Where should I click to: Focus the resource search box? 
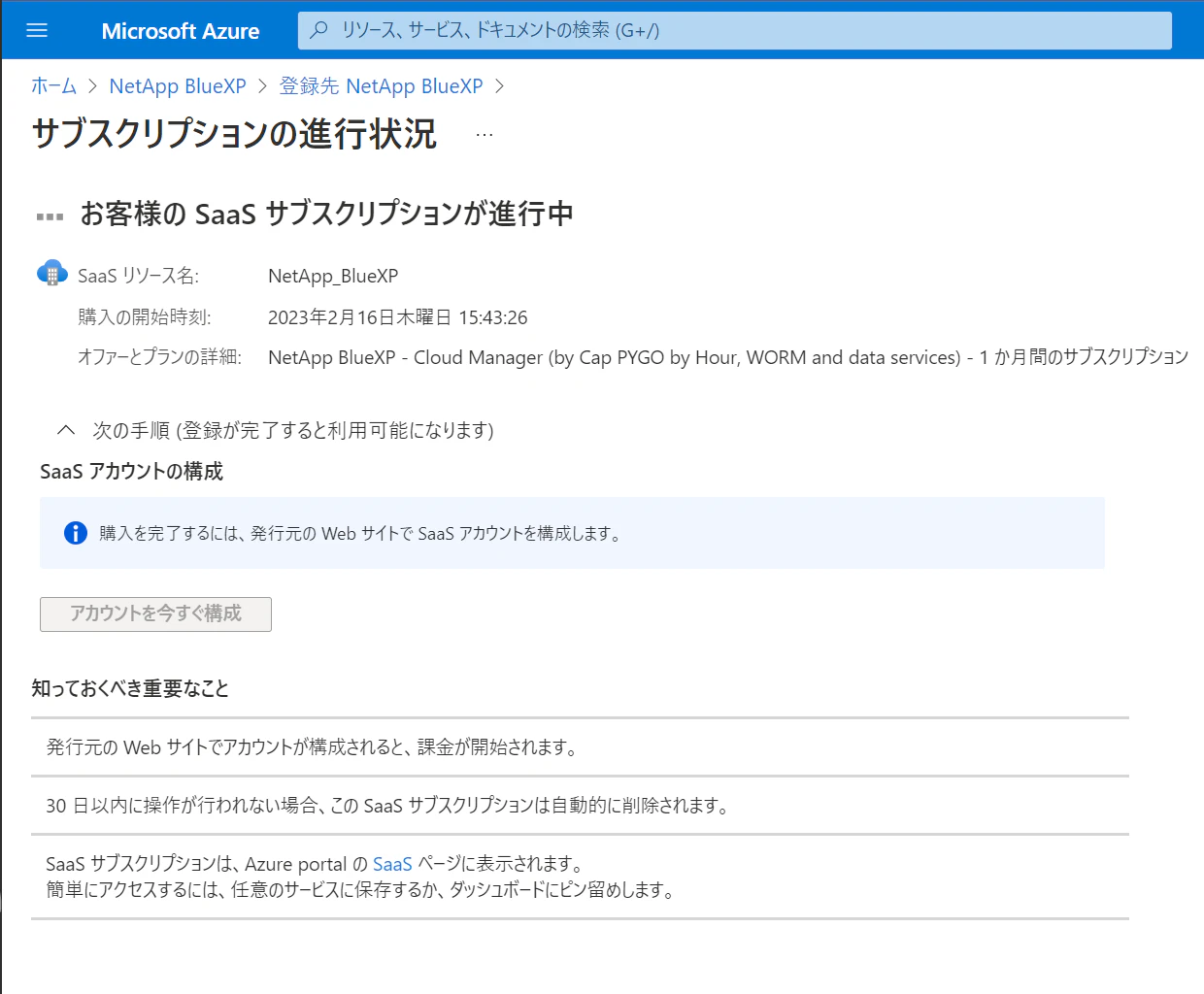coord(735,30)
